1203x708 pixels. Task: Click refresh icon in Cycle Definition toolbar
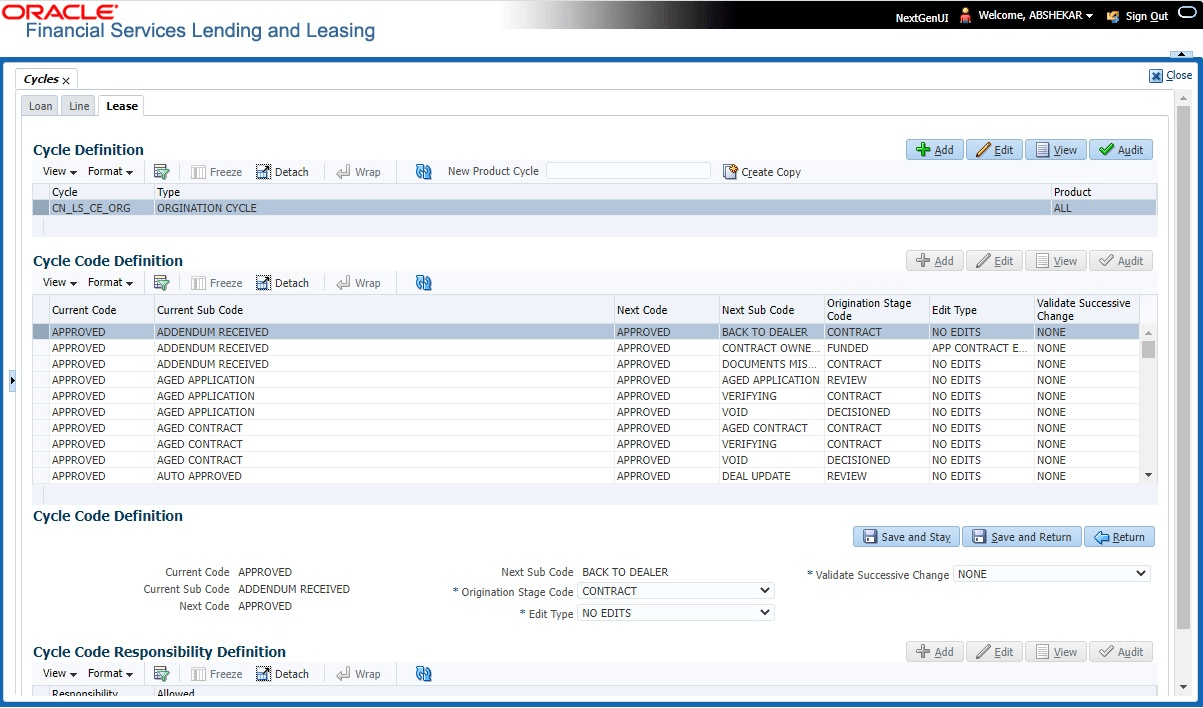click(x=423, y=172)
